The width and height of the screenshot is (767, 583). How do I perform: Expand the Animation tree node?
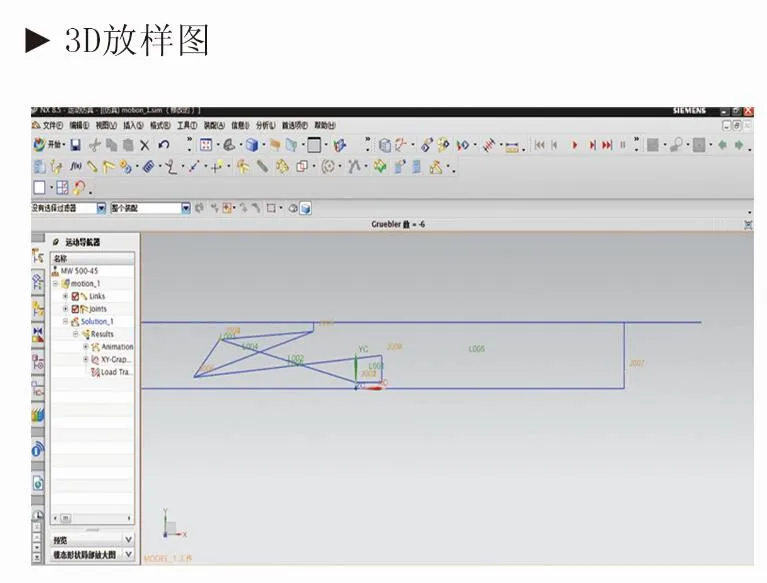tap(86, 347)
